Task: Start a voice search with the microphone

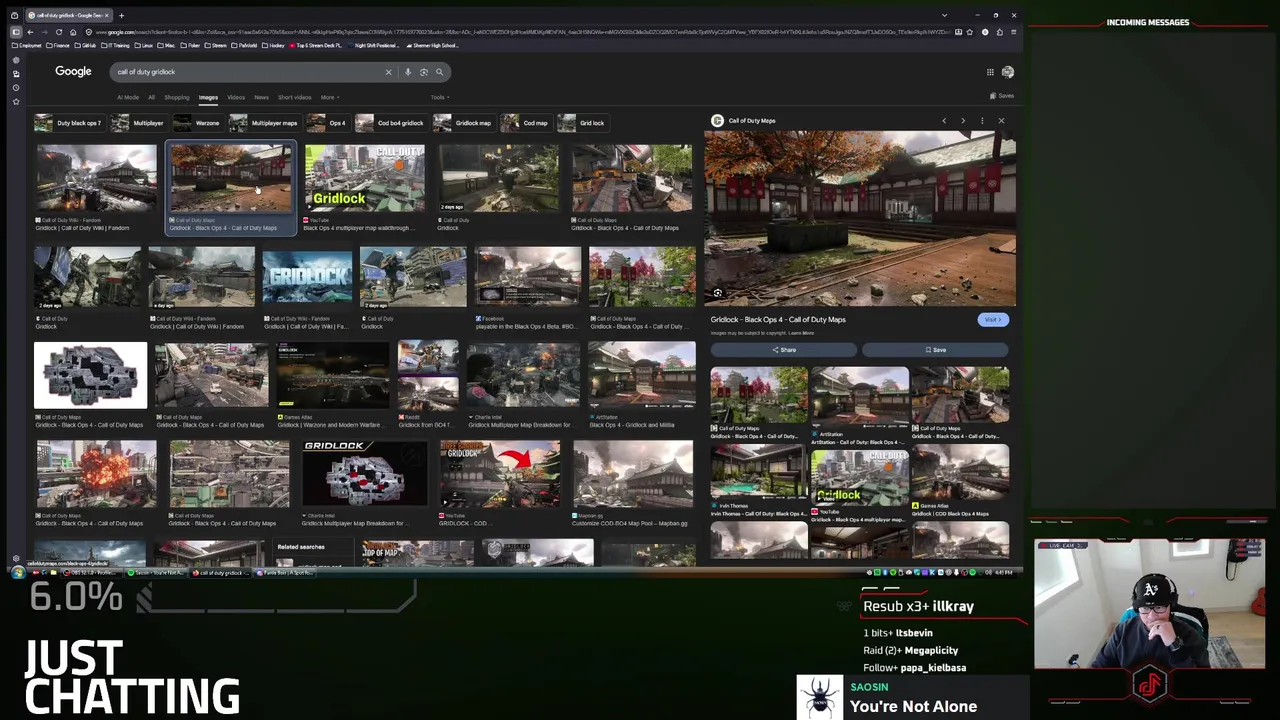Action: (408, 72)
